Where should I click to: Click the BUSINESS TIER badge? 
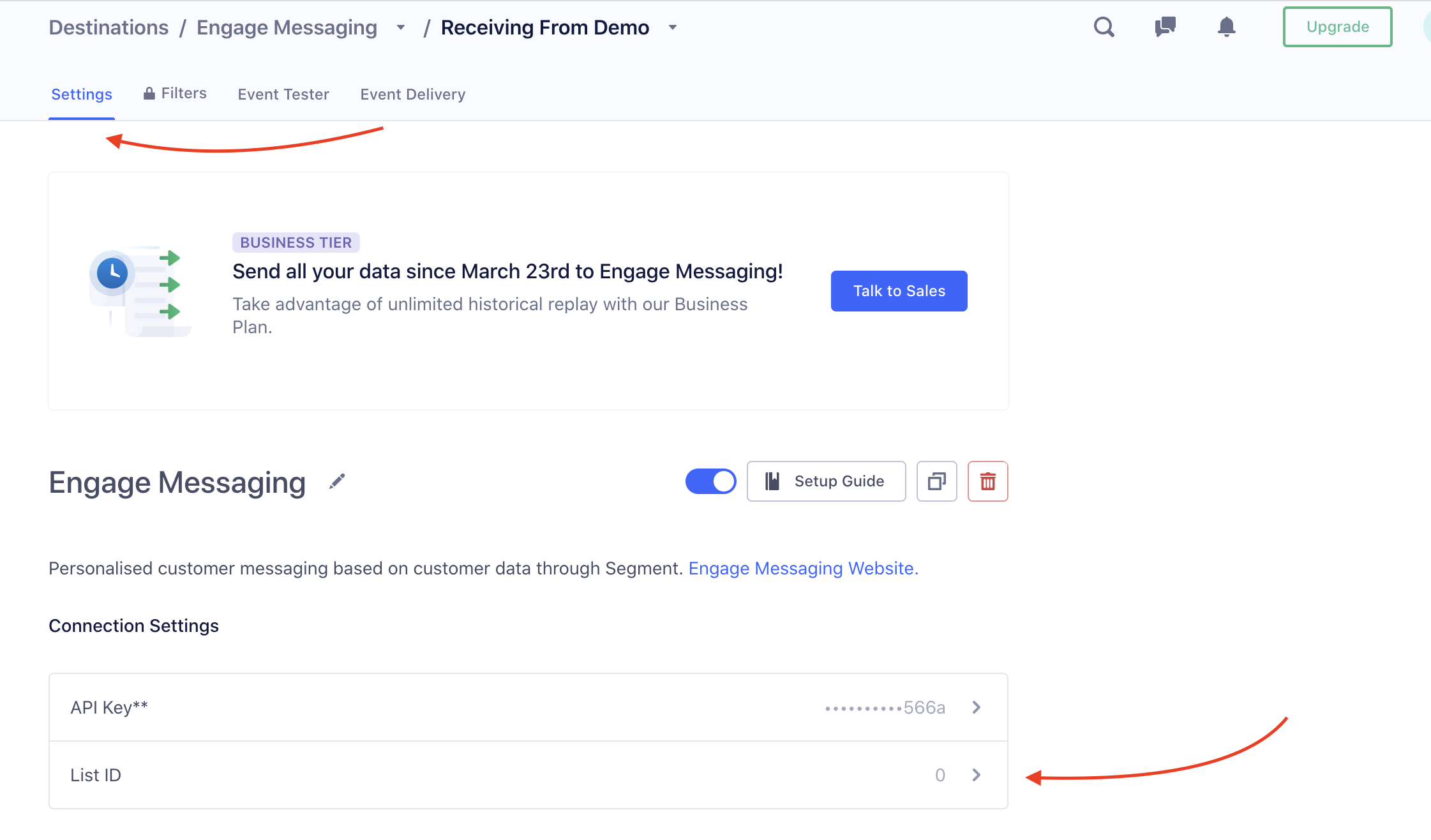tap(296, 243)
